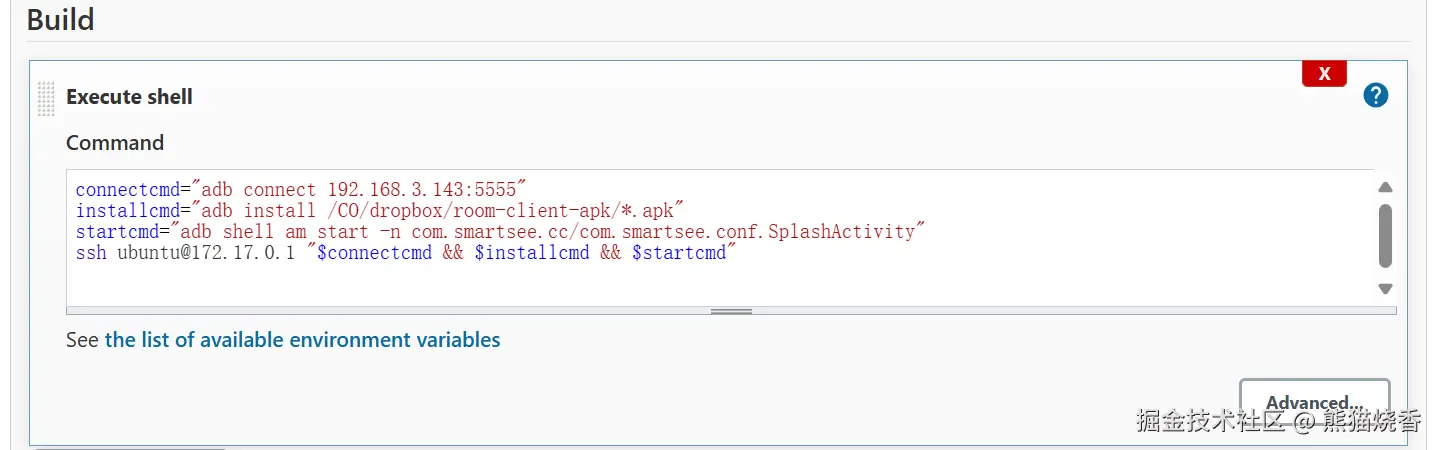
Task: Click the command box scroll-up arrow
Action: click(1385, 187)
